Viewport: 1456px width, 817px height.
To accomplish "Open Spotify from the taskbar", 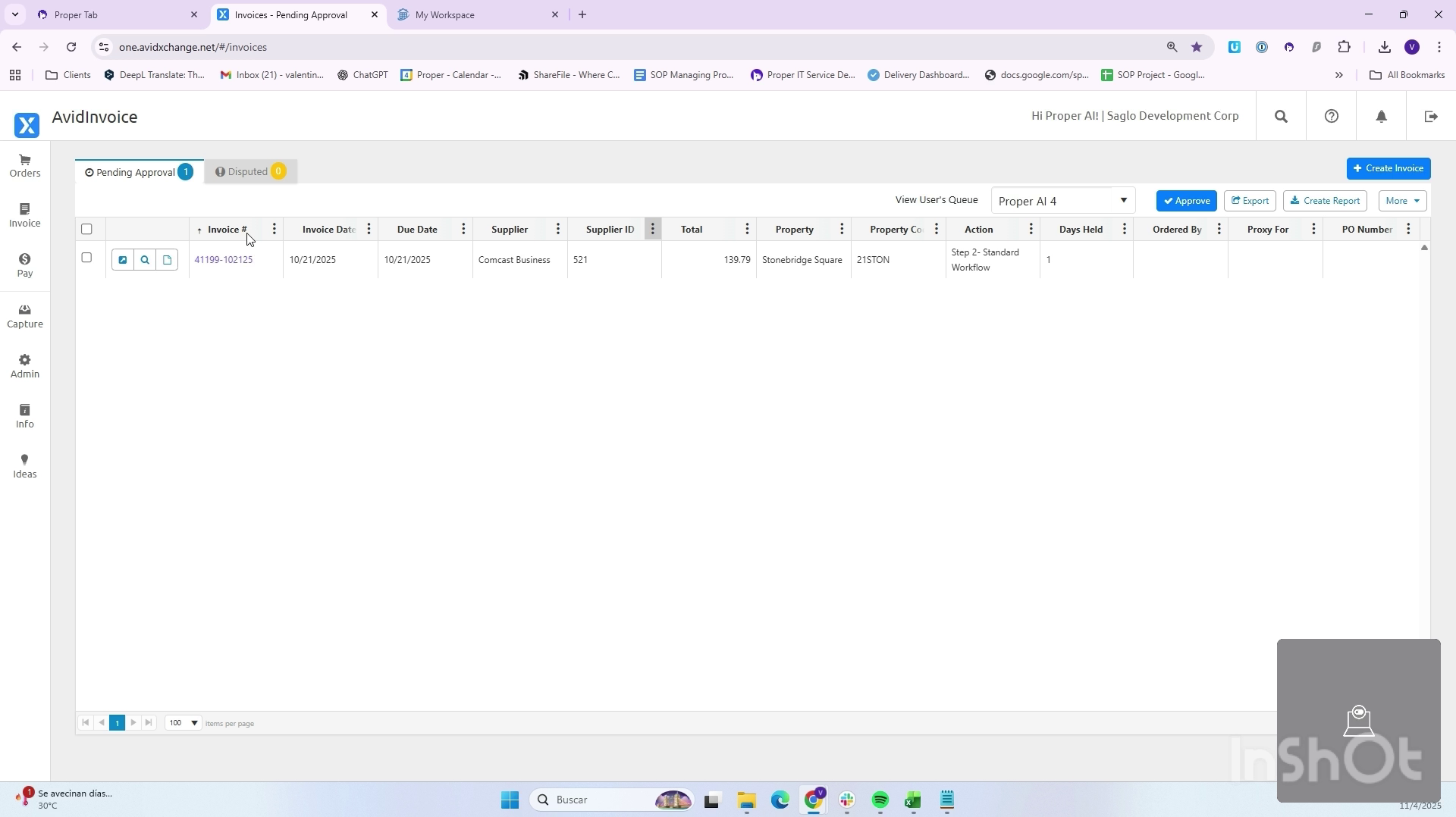I will [880, 800].
